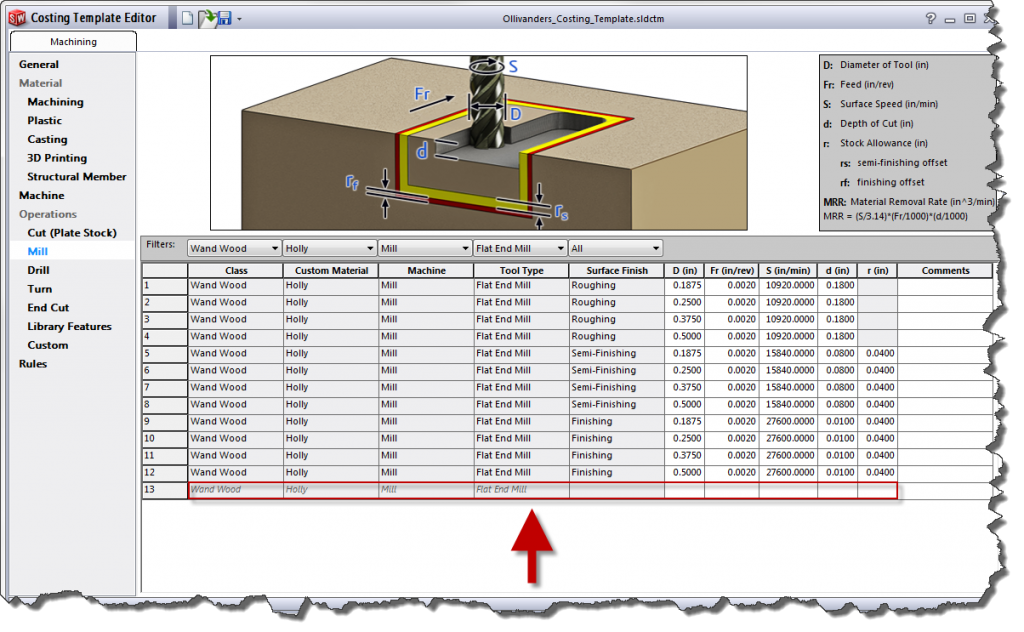The width and height of the screenshot is (1024, 632).
Task: Save the current costing template
Action: pos(224,17)
